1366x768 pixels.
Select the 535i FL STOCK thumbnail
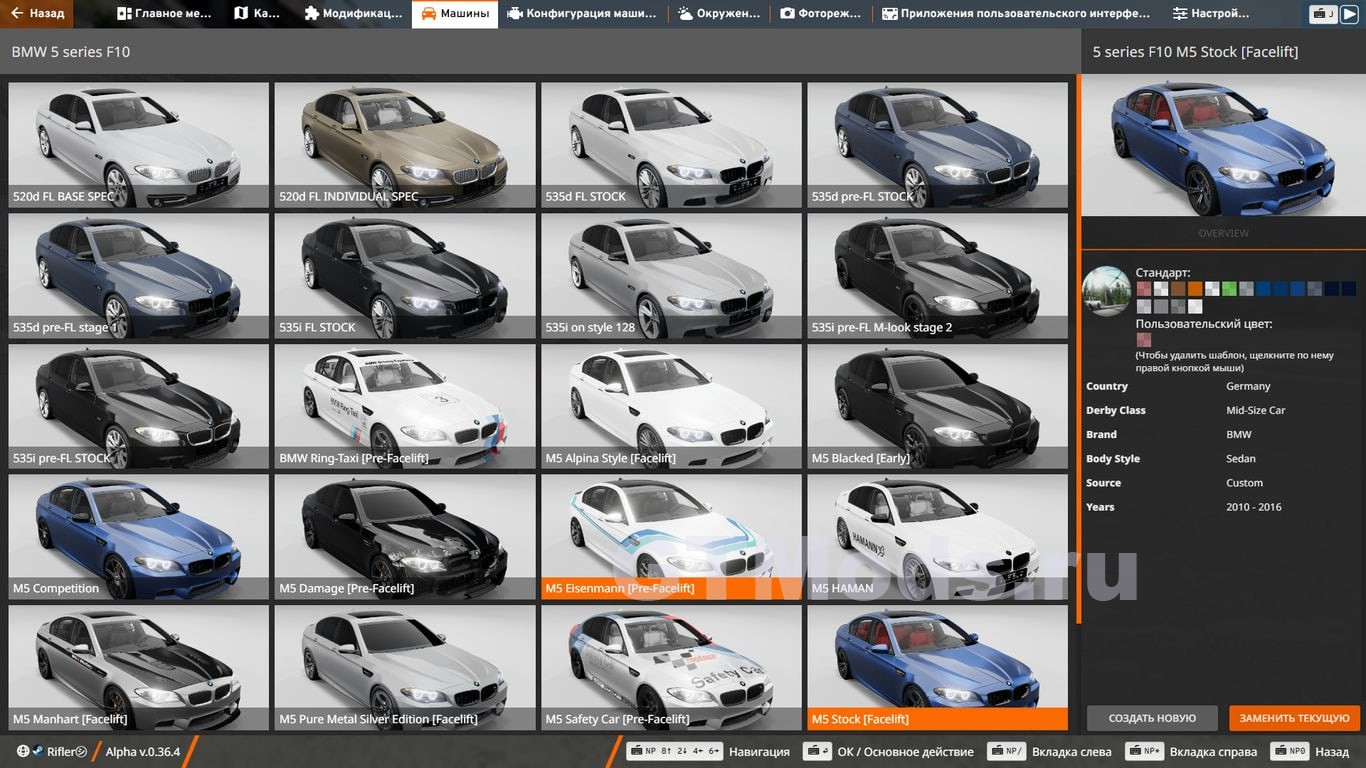(x=405, y=275)
